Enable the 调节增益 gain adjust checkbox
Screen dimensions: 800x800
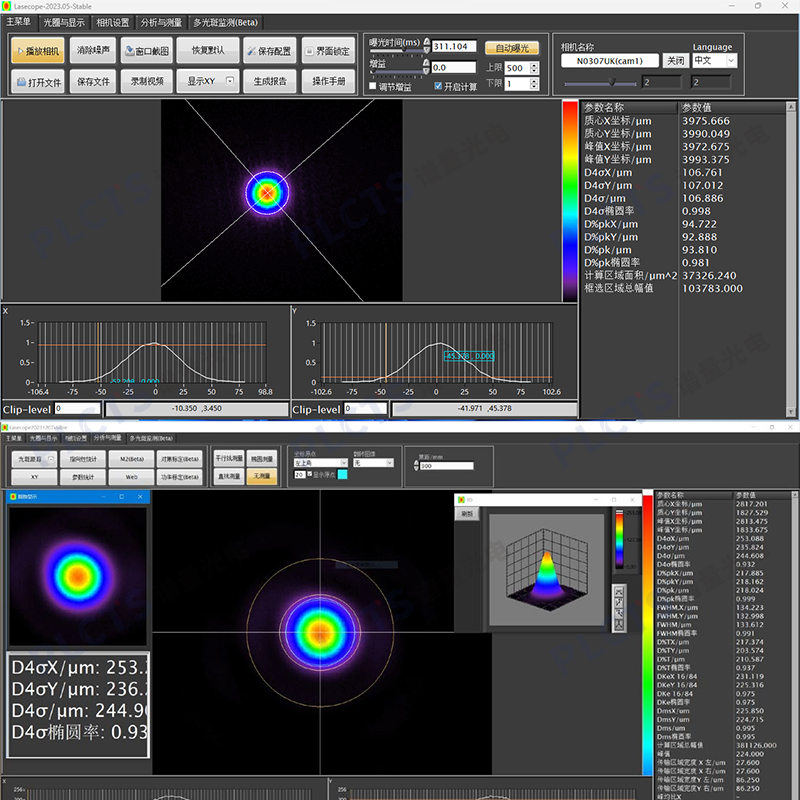click(374, 86)
